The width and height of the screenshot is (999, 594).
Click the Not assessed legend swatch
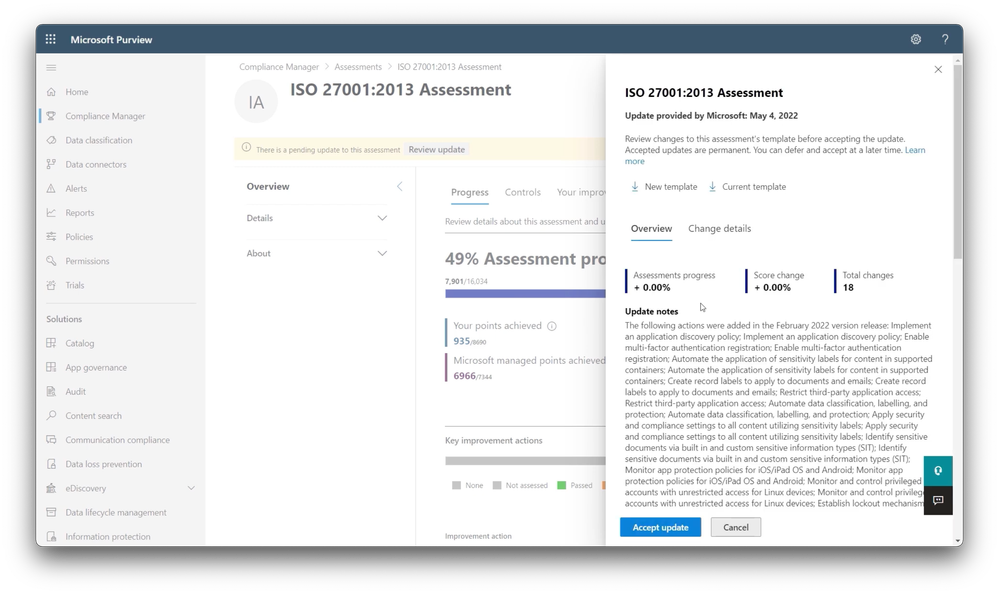497,486
